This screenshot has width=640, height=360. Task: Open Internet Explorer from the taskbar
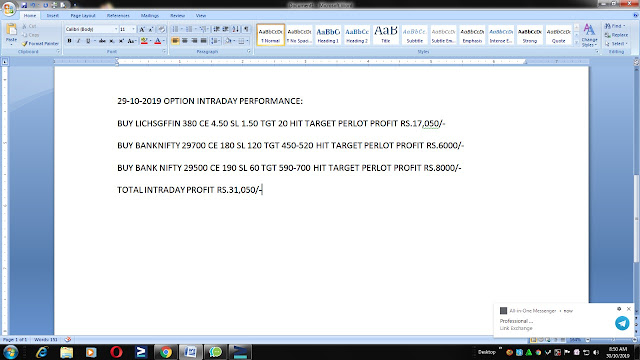click(42, 352)
